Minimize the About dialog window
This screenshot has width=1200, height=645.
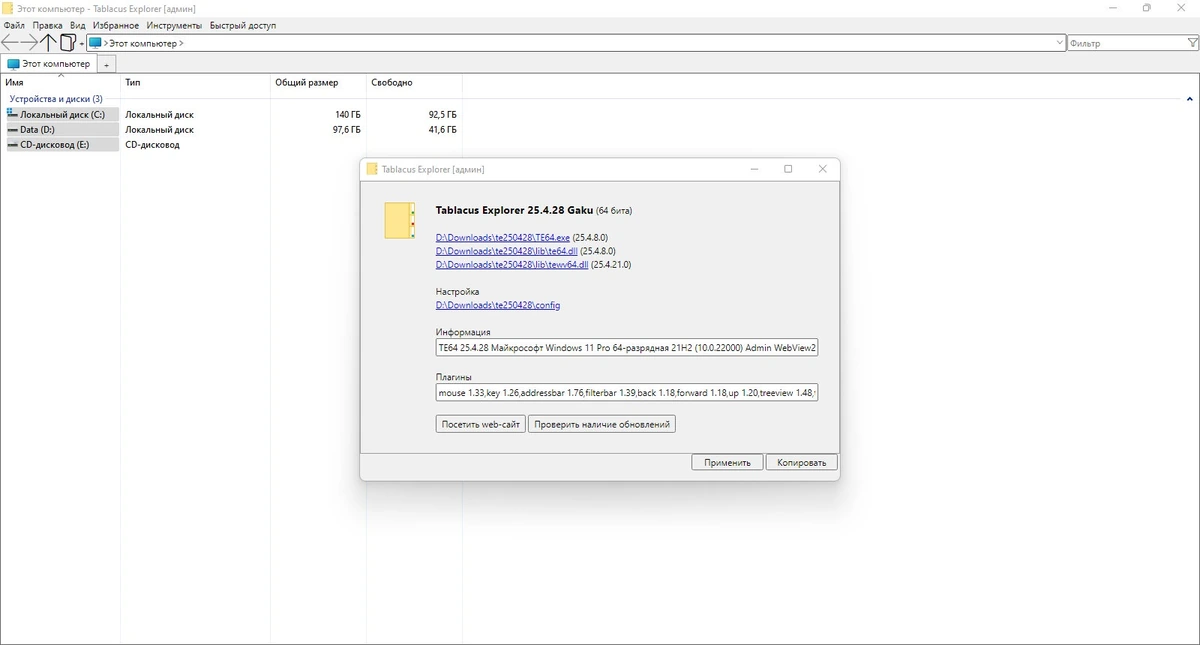tap(753, 169)
